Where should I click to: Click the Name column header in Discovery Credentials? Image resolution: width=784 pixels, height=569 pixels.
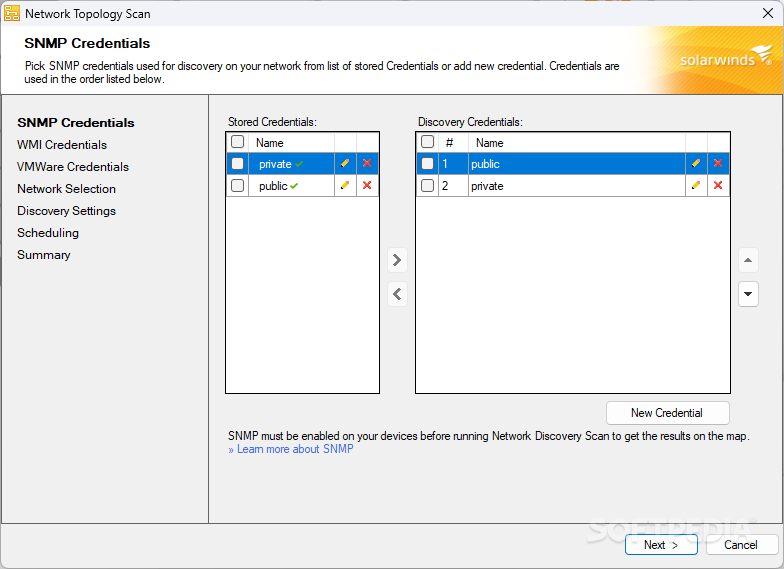[x=576, y=142]
